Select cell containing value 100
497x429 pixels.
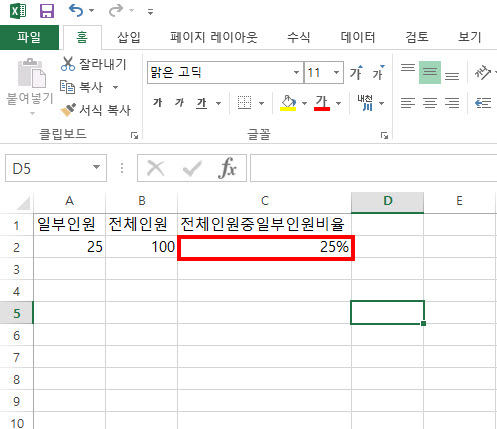[x=142, y=247]
